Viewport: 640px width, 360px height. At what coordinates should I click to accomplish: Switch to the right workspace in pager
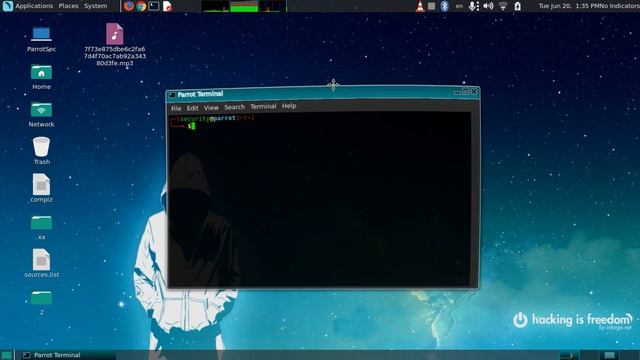(609, 355)
